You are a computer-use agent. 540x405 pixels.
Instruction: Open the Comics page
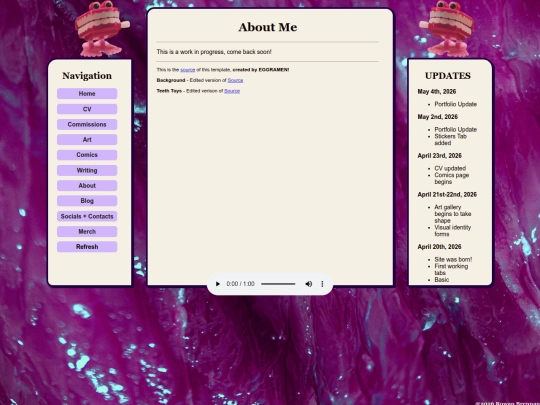(87, 155)
